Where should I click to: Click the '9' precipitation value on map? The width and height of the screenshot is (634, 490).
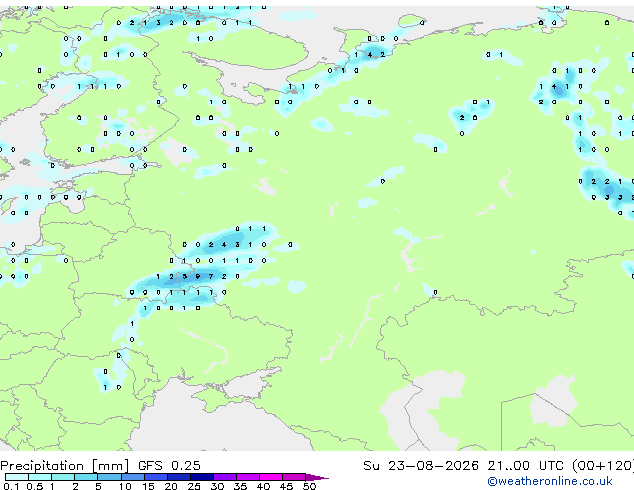198,277
